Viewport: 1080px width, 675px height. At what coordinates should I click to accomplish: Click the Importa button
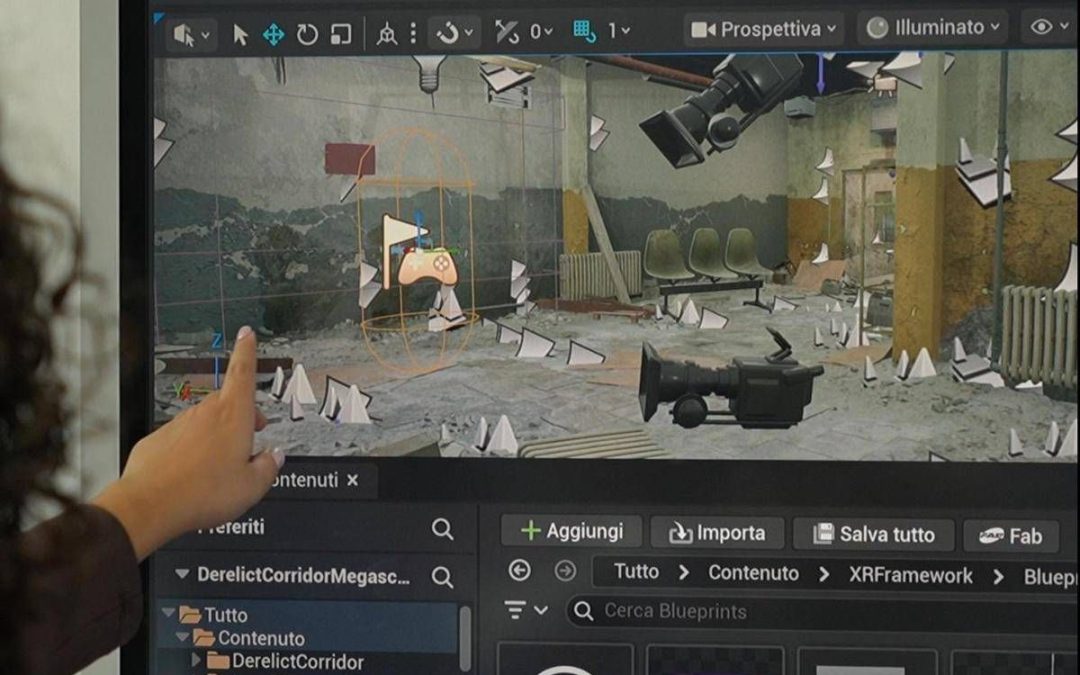click(717, 533)
